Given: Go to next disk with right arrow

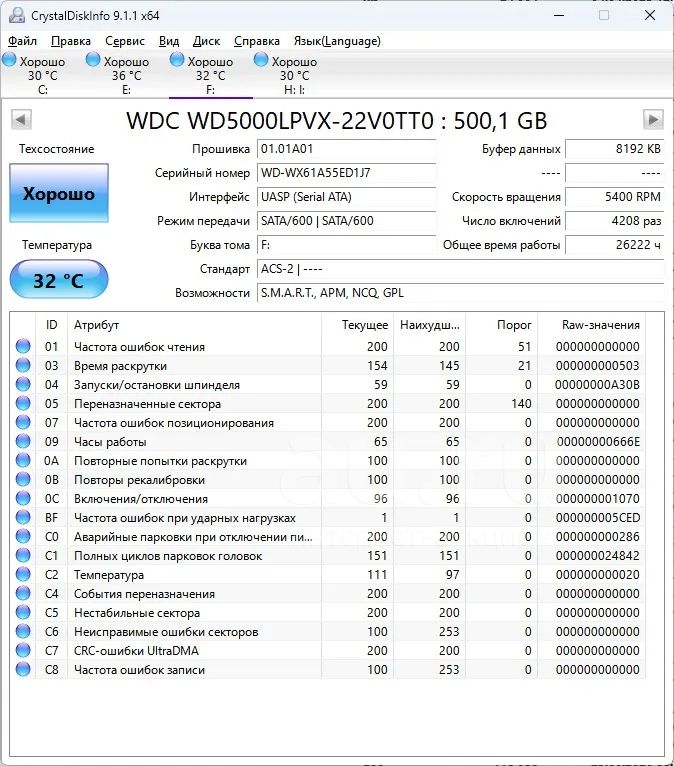Looking at the screenshot, I should click(x=653, y=119).
